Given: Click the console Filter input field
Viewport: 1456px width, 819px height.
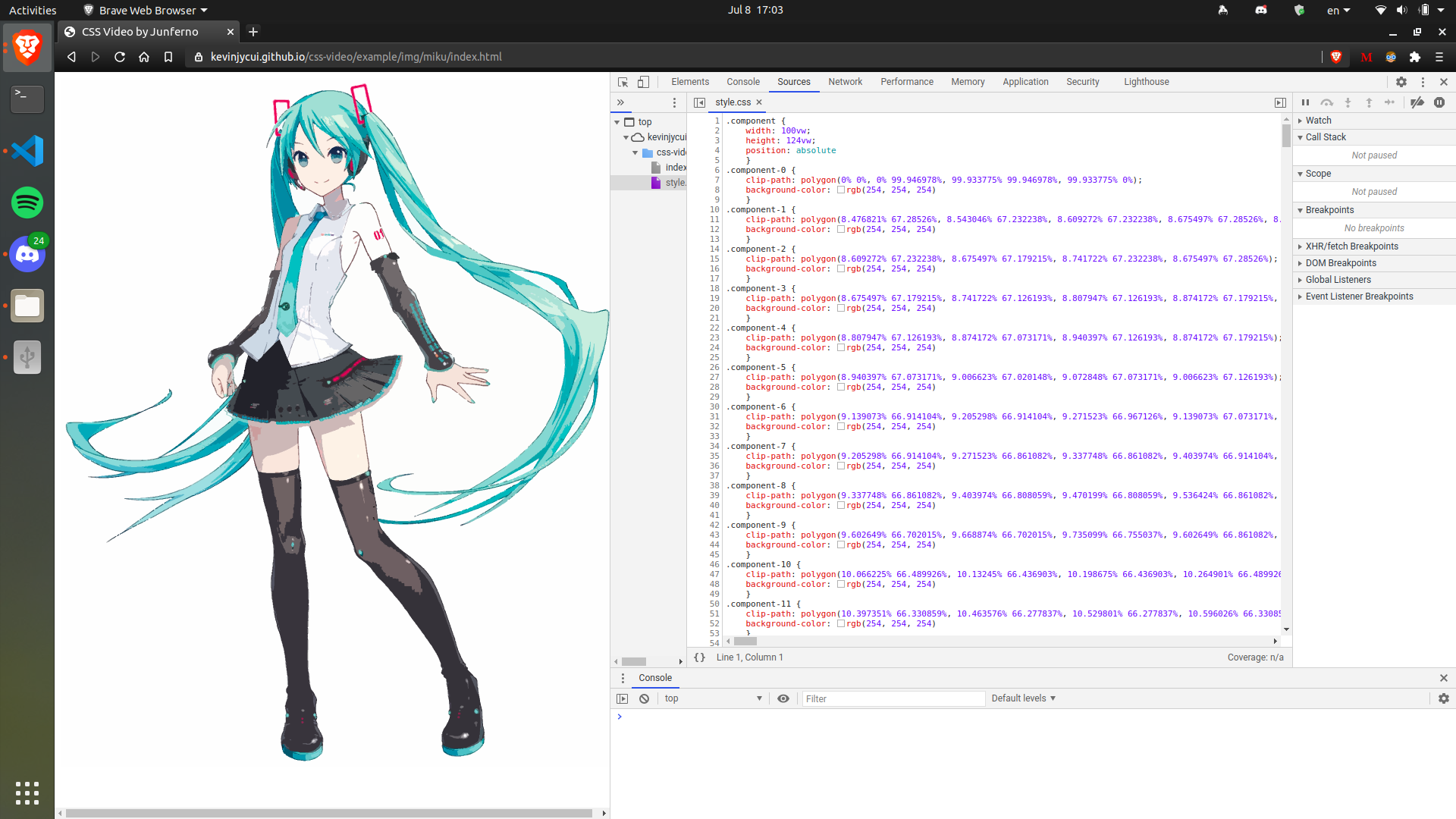Looking at the screenshot, I should 893,698.
